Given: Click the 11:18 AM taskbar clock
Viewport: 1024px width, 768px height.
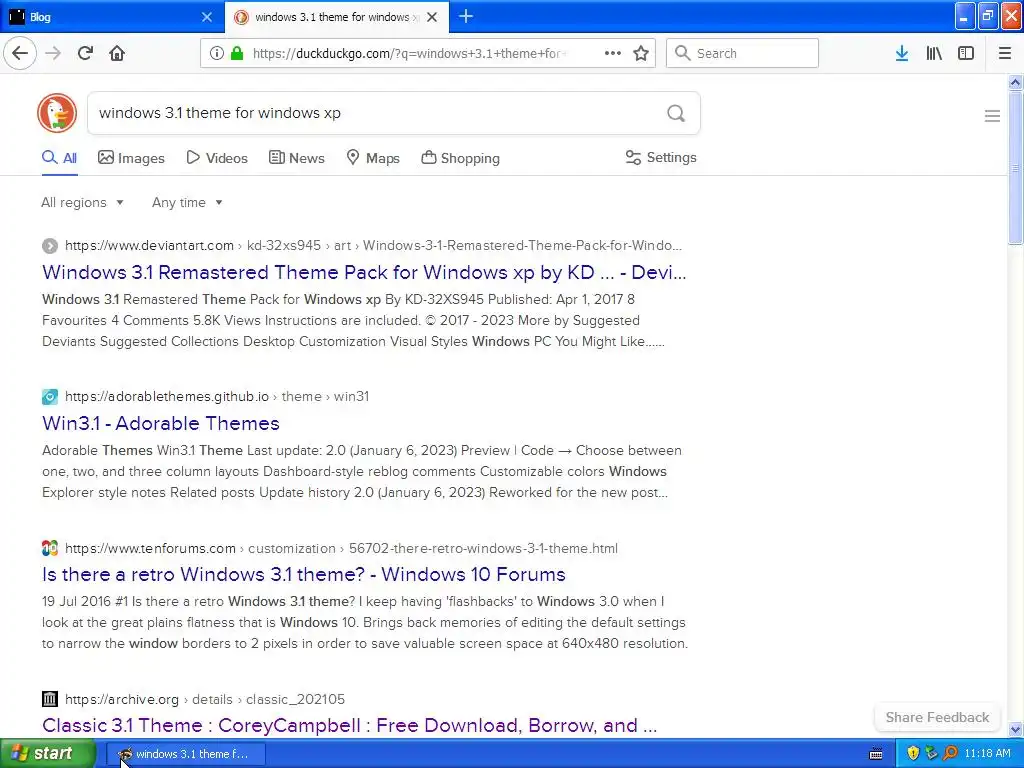Looking at the screenshot, I should click(x=987, y=754).
